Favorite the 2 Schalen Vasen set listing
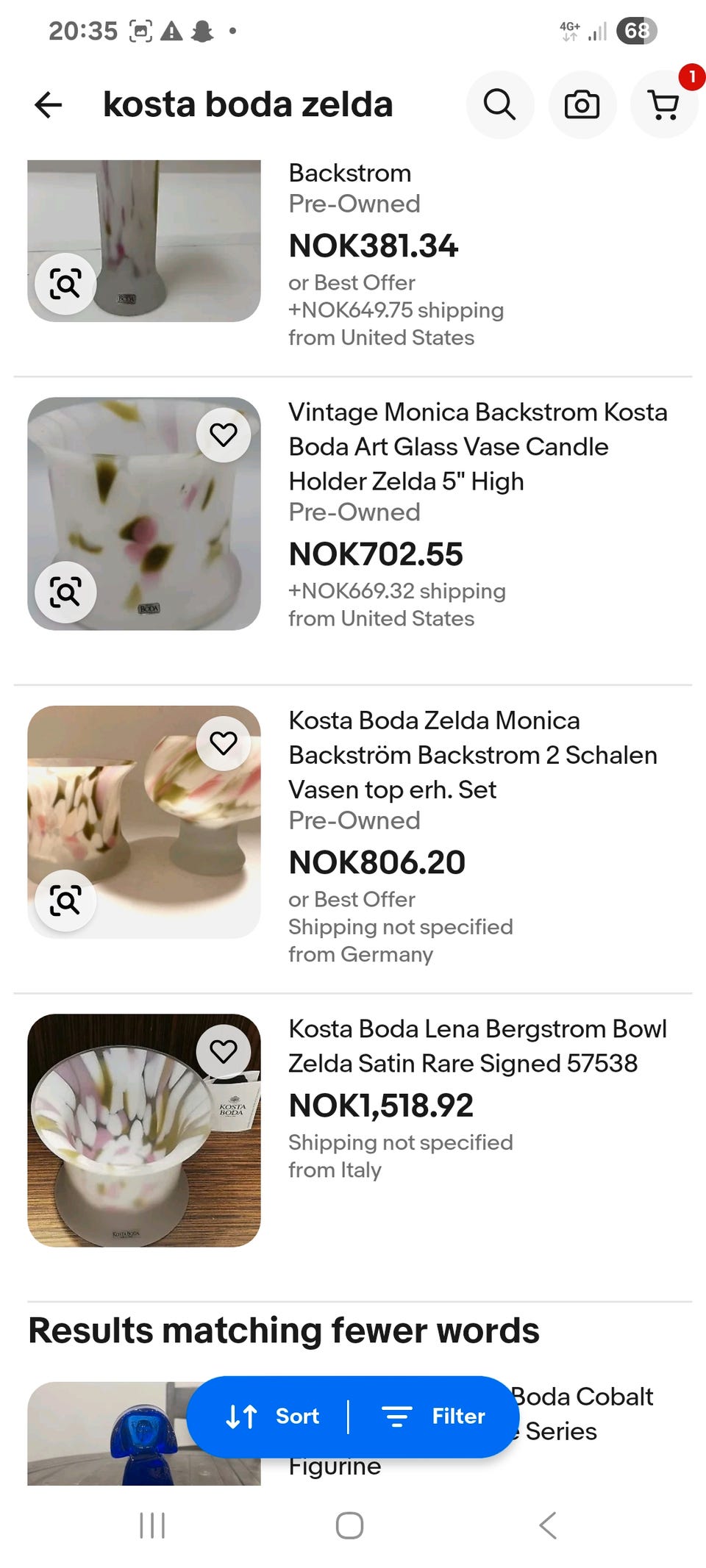Viewport: 706px width, 1568px height. [x=224, y=743]
